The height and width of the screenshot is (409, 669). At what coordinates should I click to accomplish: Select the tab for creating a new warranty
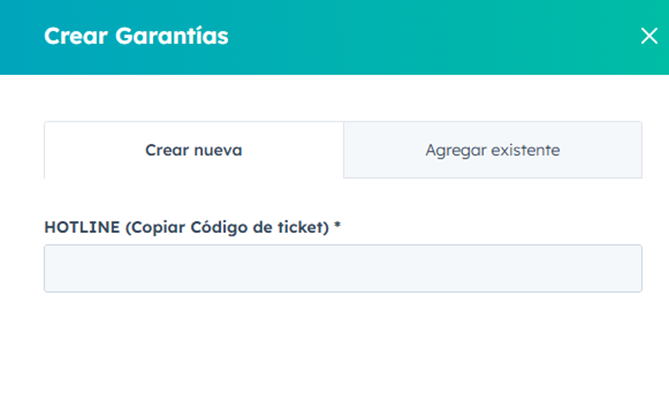pos(194,150)
